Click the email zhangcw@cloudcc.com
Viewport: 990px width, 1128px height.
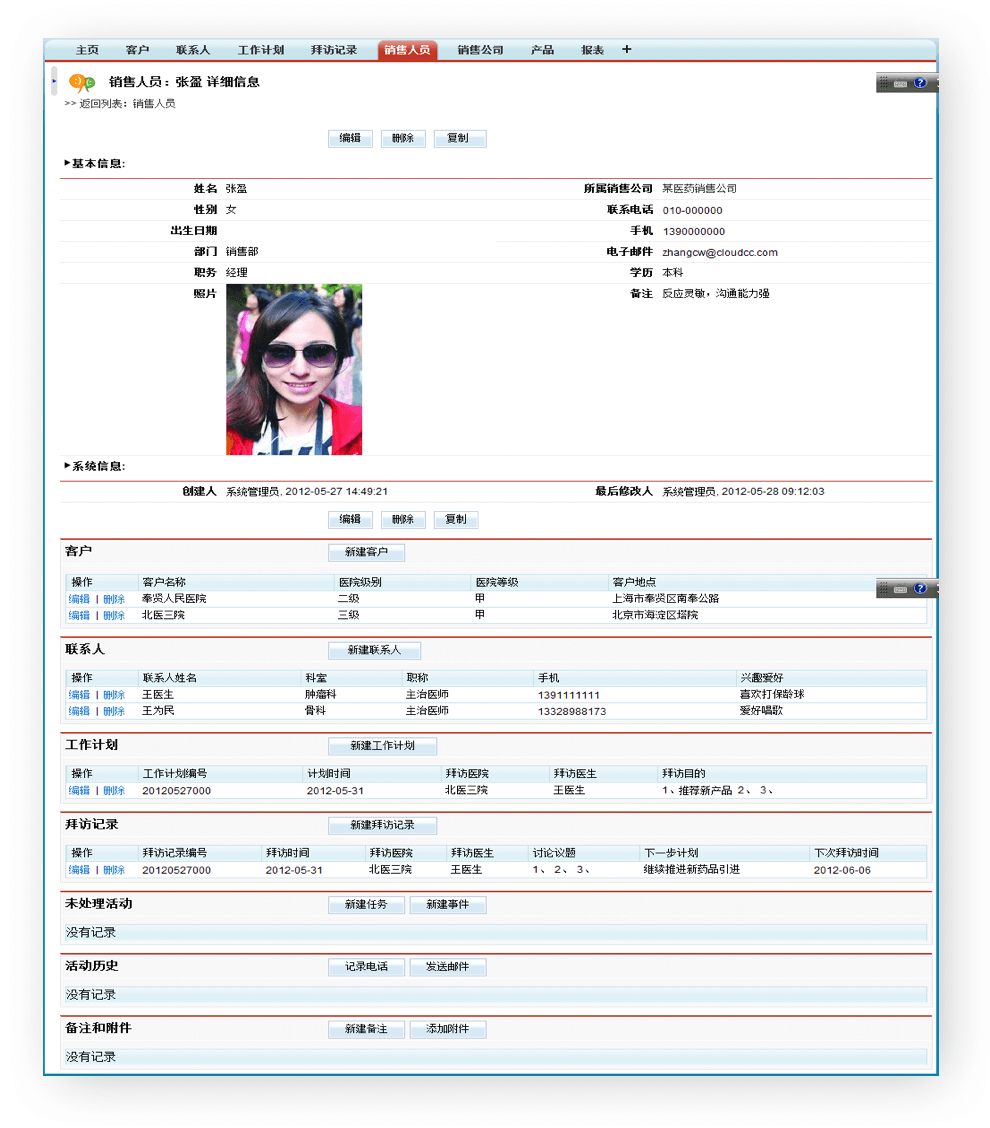click(720, 253)
